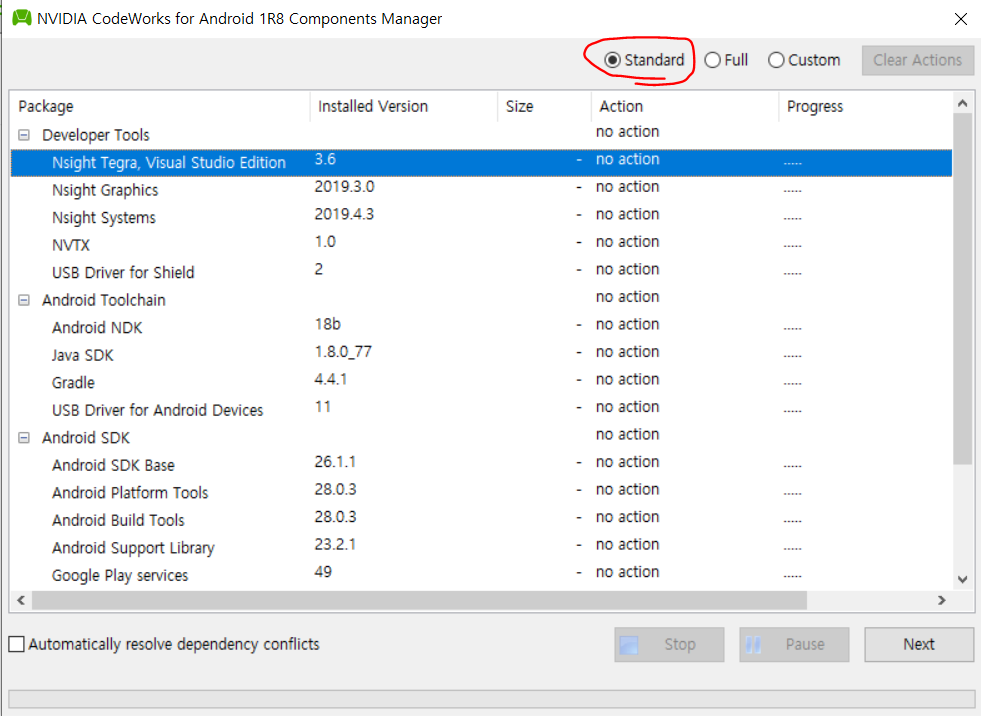Click version 1.8.0_77 of Java SDK
This screenshot has height=716, width=981.
click(x=343, y=352)
